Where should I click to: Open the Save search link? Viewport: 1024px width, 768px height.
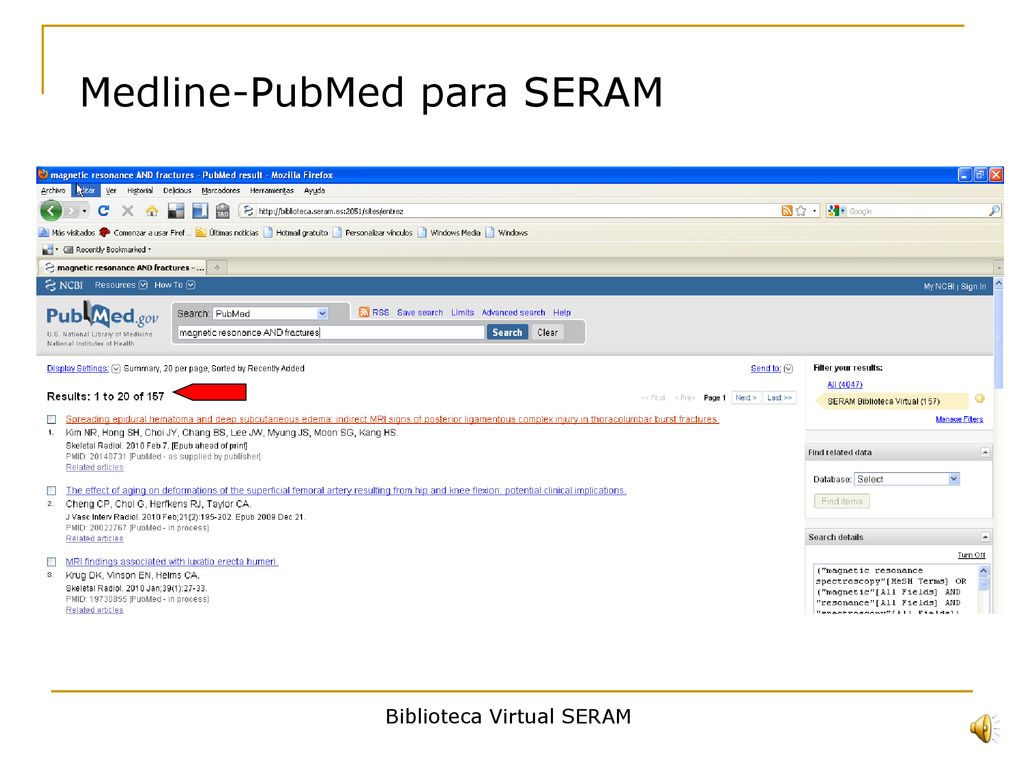click(420, 313)
